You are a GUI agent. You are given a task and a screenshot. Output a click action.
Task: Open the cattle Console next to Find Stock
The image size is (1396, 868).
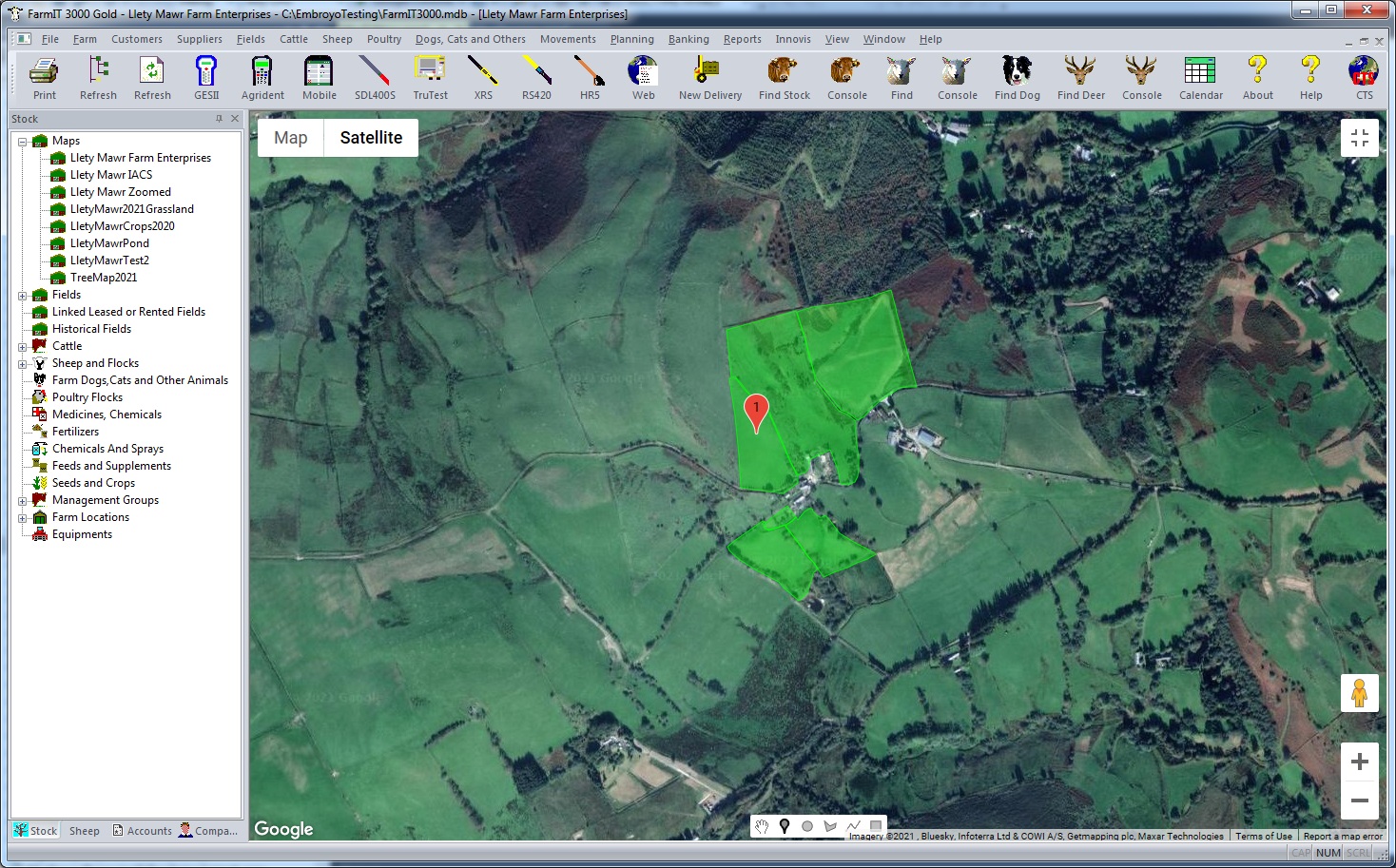[x=846, y=77]
